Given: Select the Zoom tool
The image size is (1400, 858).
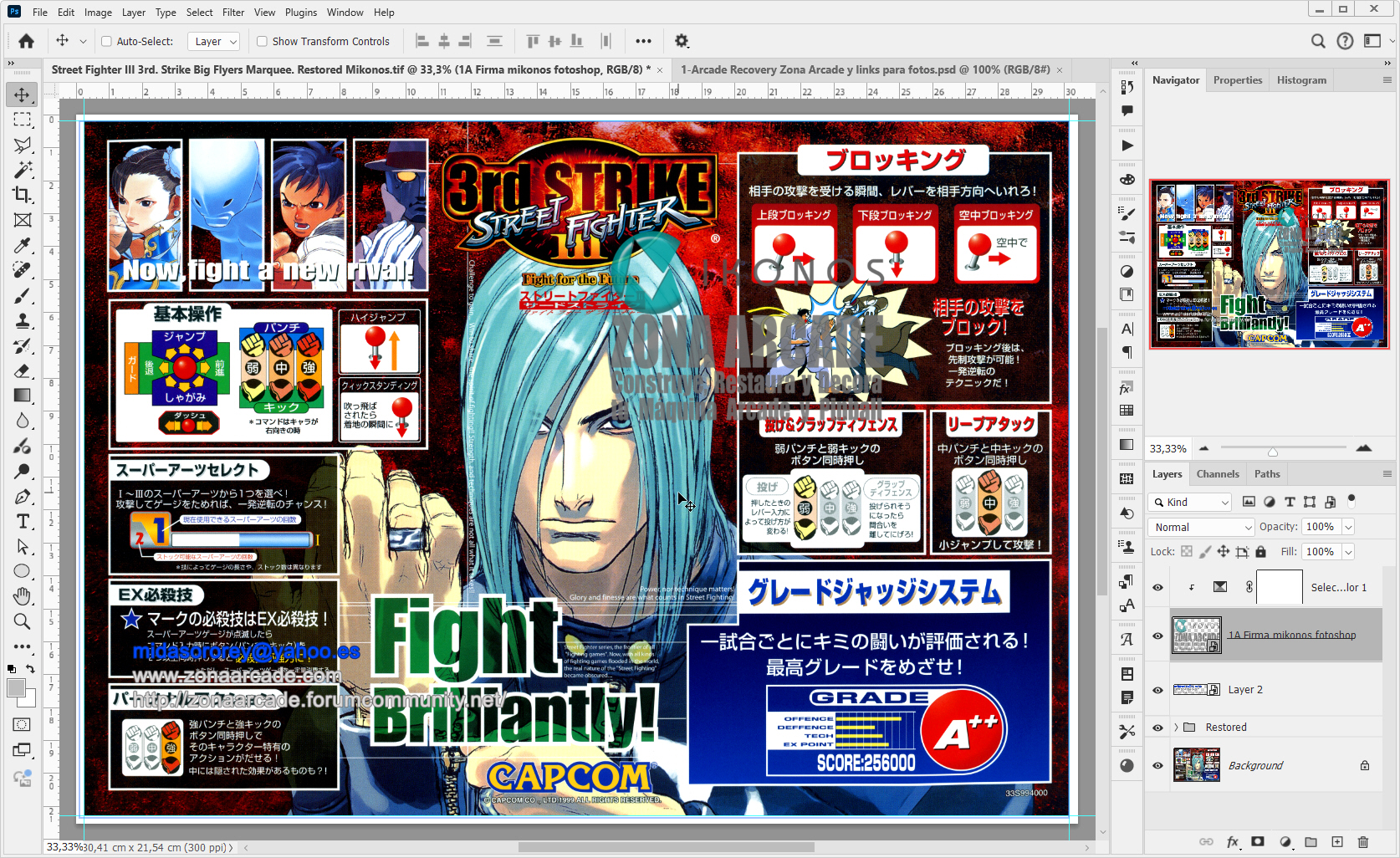Looking at the screenshot, I should pos(23,621).
